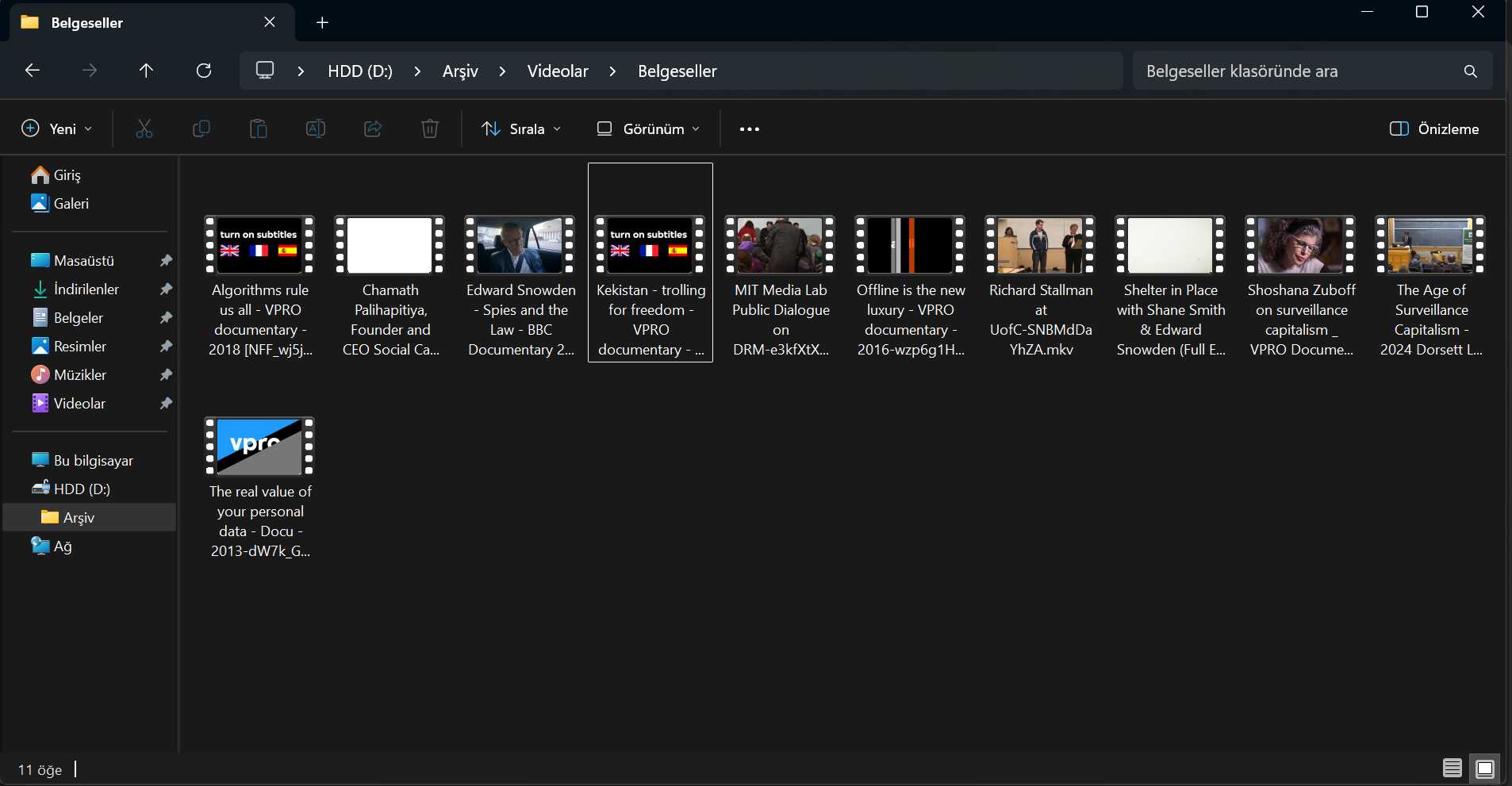Image resolution: width=1512 pixels, height=786 pixels.
Task: Open Belgeler in the sidebar
Action: 78,317
